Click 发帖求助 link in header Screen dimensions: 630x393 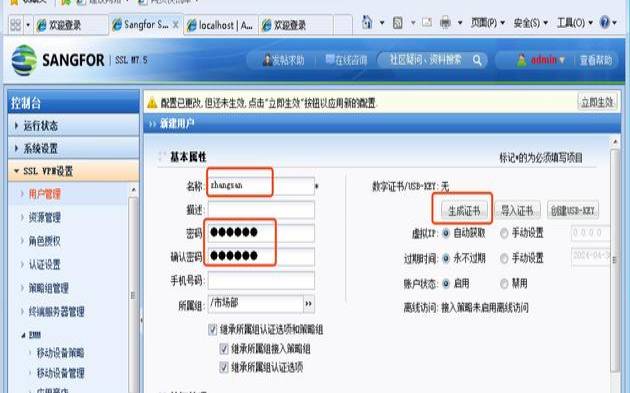[x=284, y=60]
